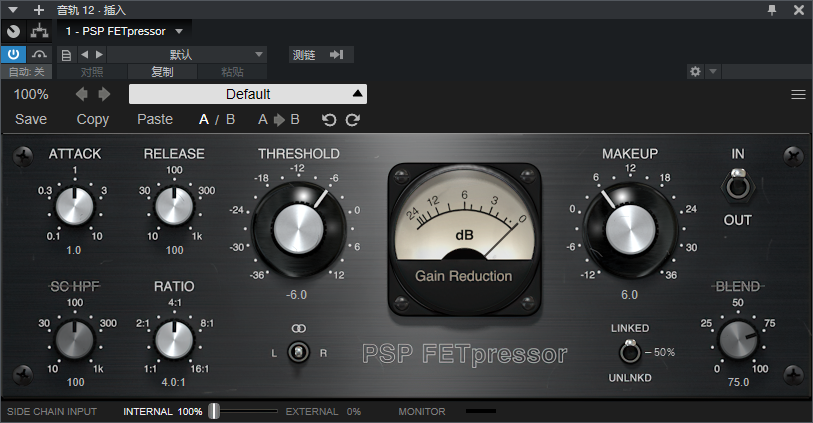813x423 pixels.
Task: Click the THRESHOLD knob
Action: [299, 229]
